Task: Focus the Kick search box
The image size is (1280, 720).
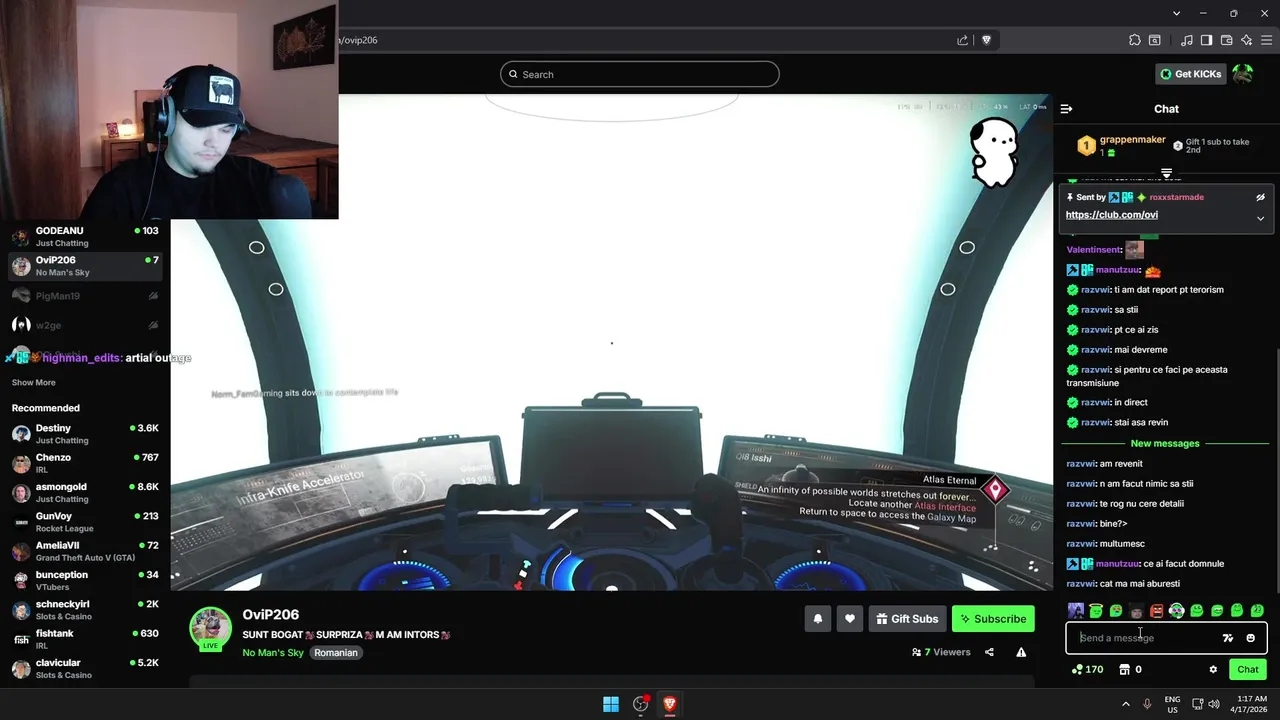Action: 639,74
